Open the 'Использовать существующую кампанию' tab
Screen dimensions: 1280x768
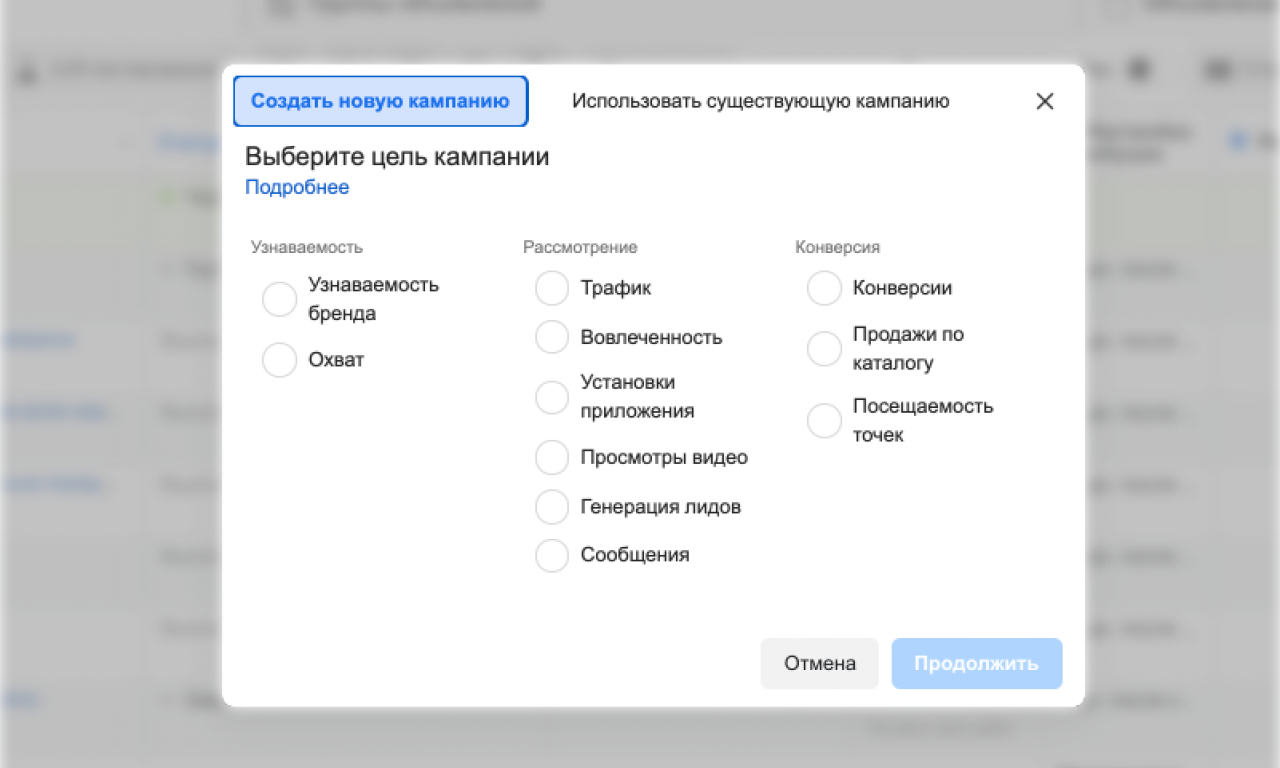pyautogui.click(x=760, y=101)
